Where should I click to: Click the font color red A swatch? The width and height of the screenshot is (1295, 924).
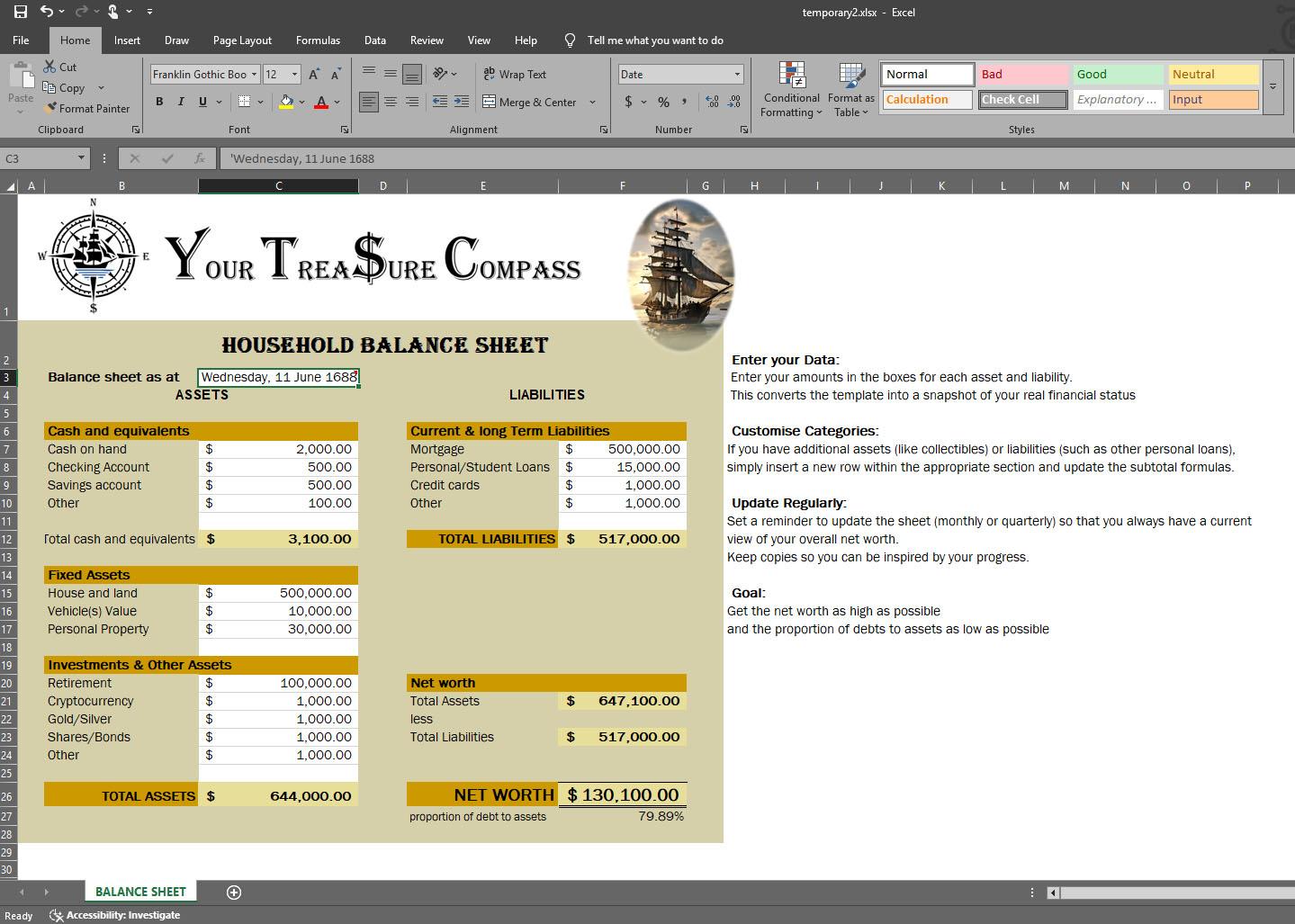pyautogui.click(x=321, y=102)
